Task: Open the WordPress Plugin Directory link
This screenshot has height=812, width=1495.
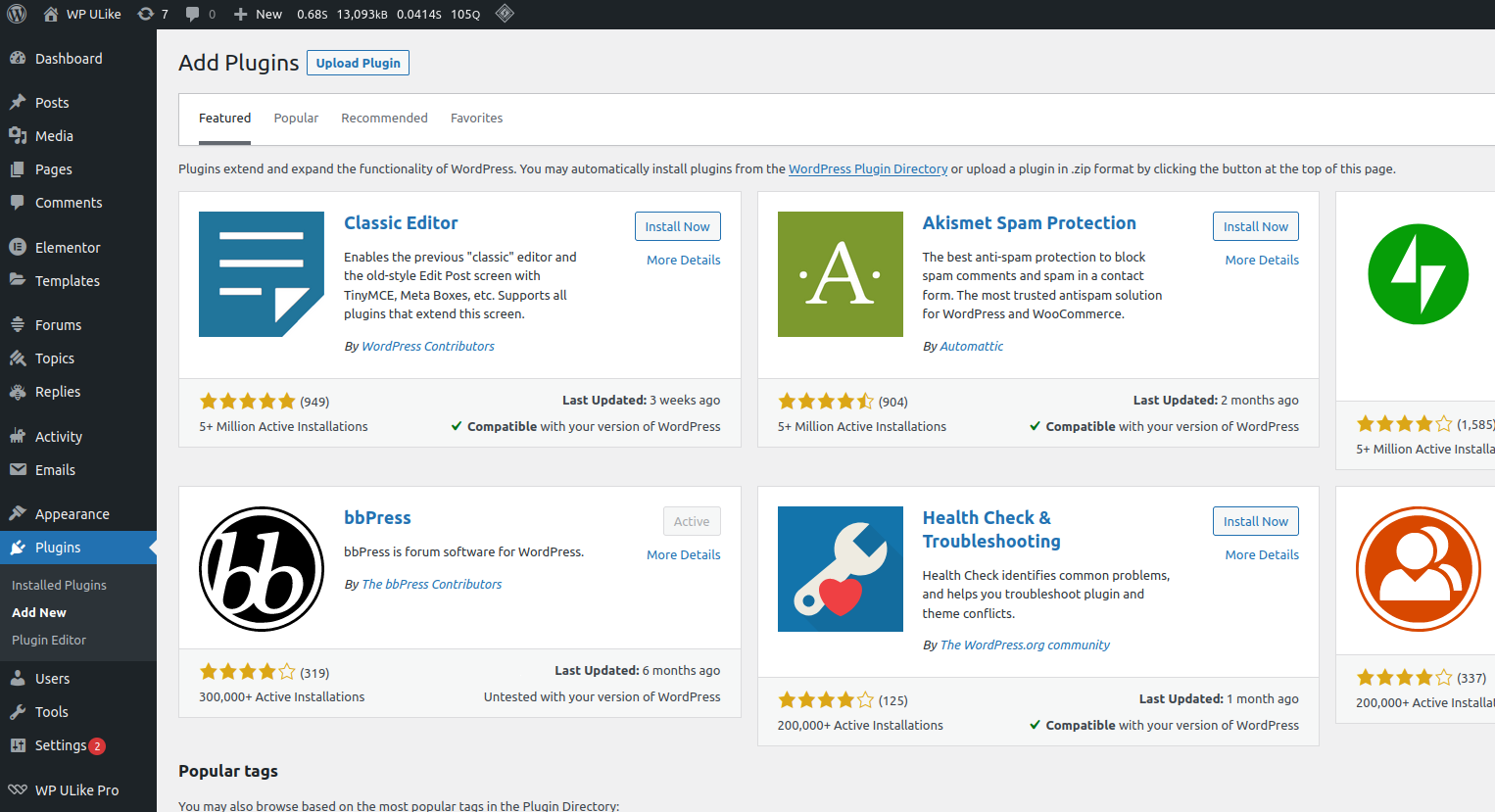Action: point(868,168)
